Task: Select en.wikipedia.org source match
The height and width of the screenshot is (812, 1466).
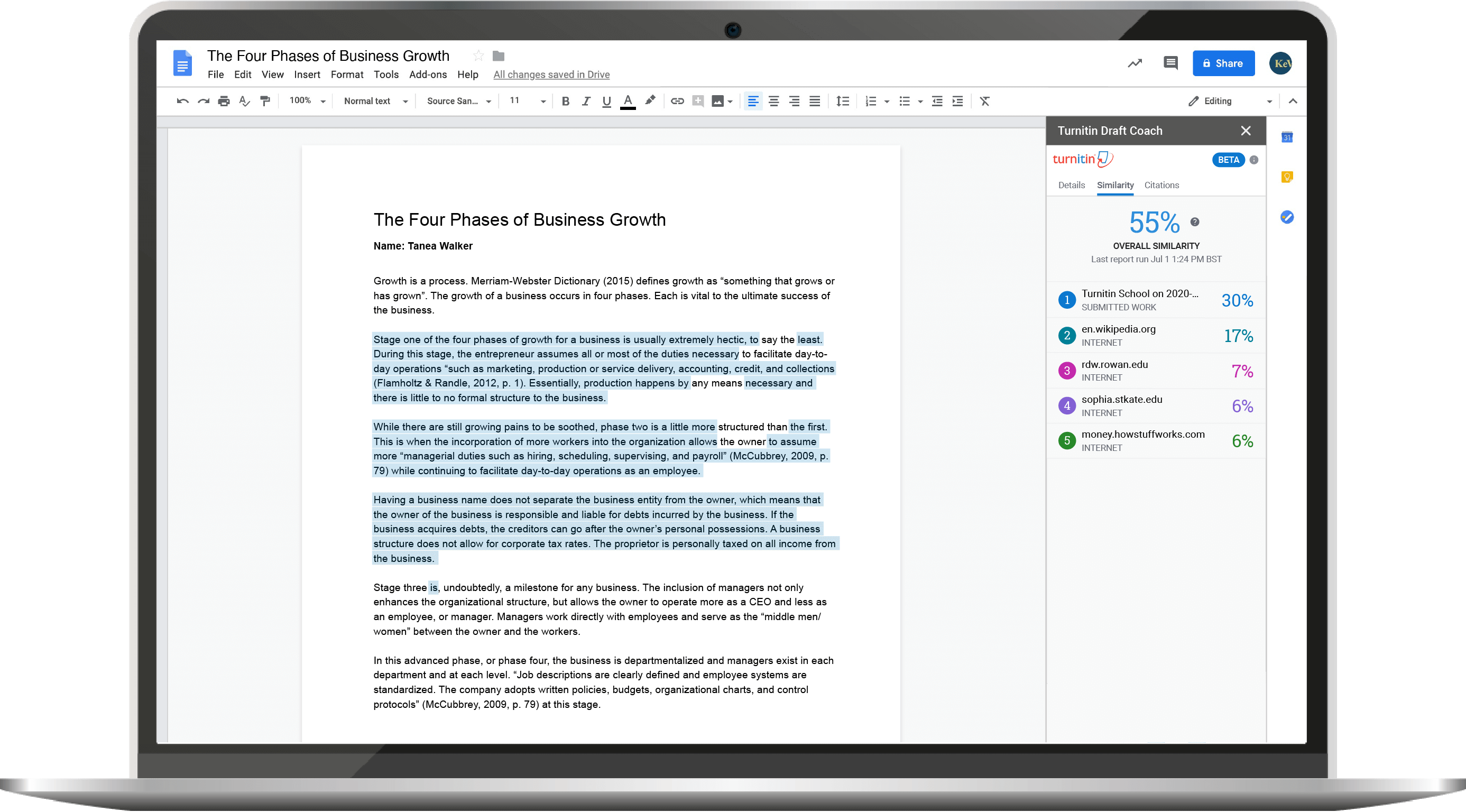Action: (1155, 336)
